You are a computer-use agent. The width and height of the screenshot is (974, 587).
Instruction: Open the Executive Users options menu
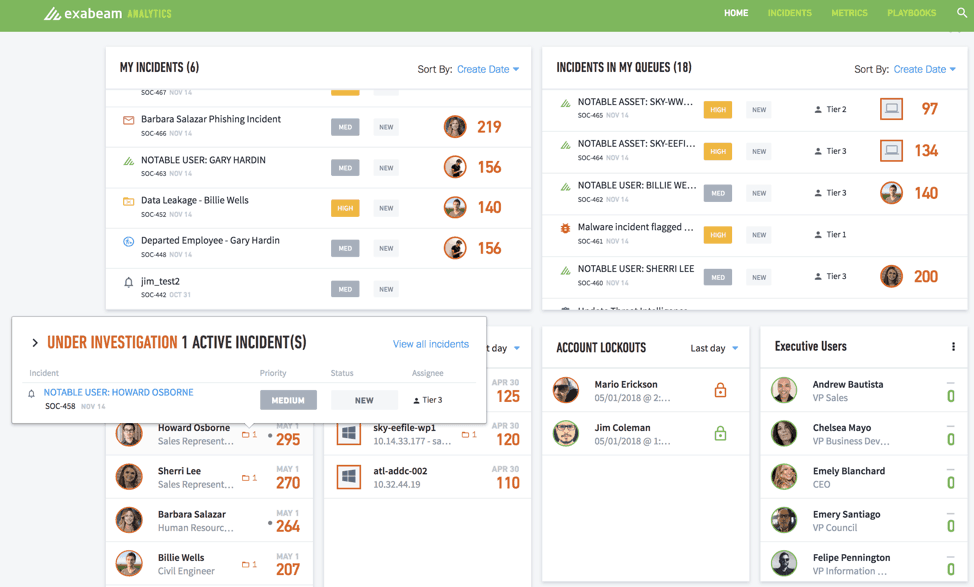tap(955, 345)
